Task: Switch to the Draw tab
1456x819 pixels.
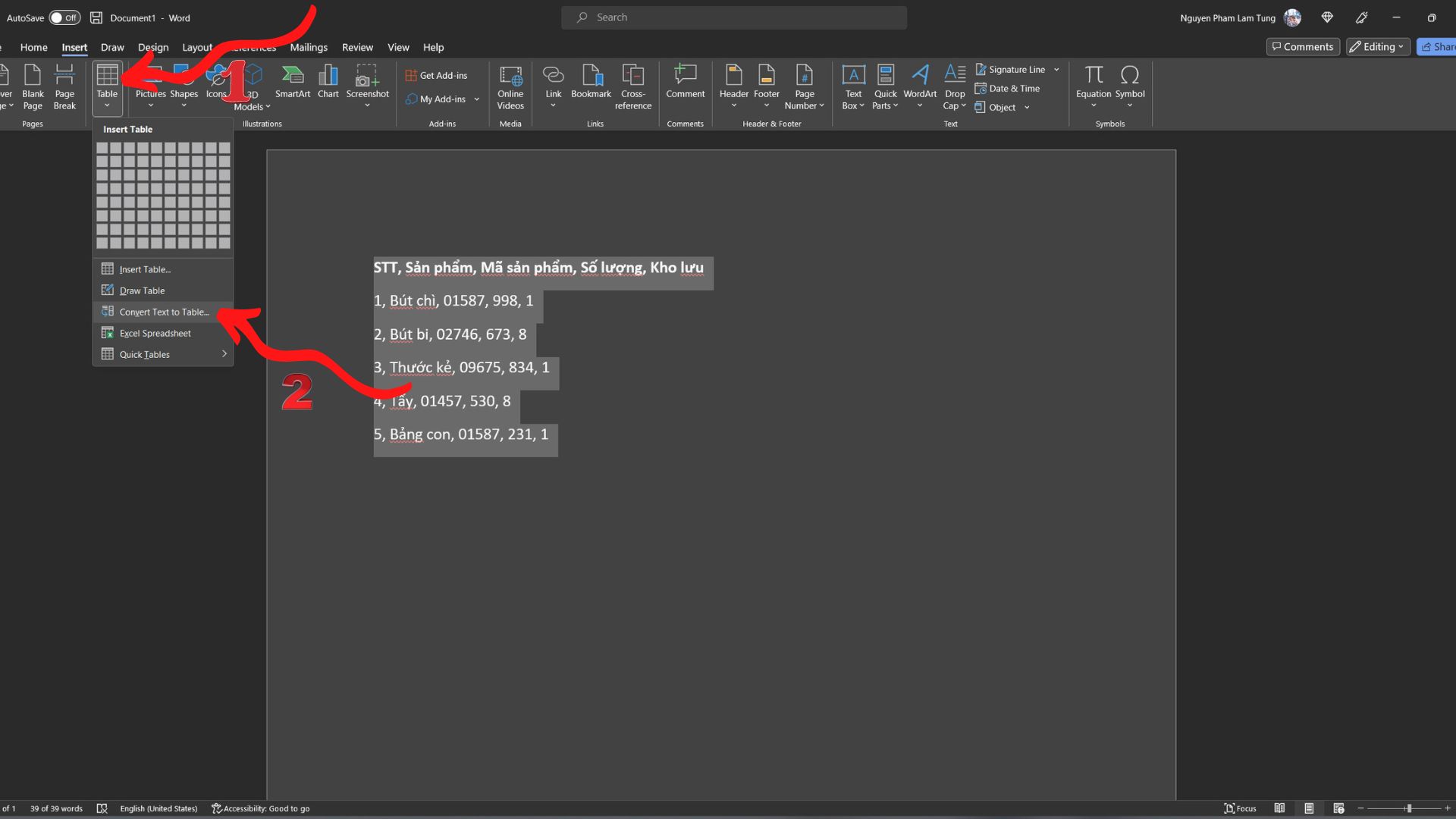Action: pyautogui.click(x=112, y=47)
